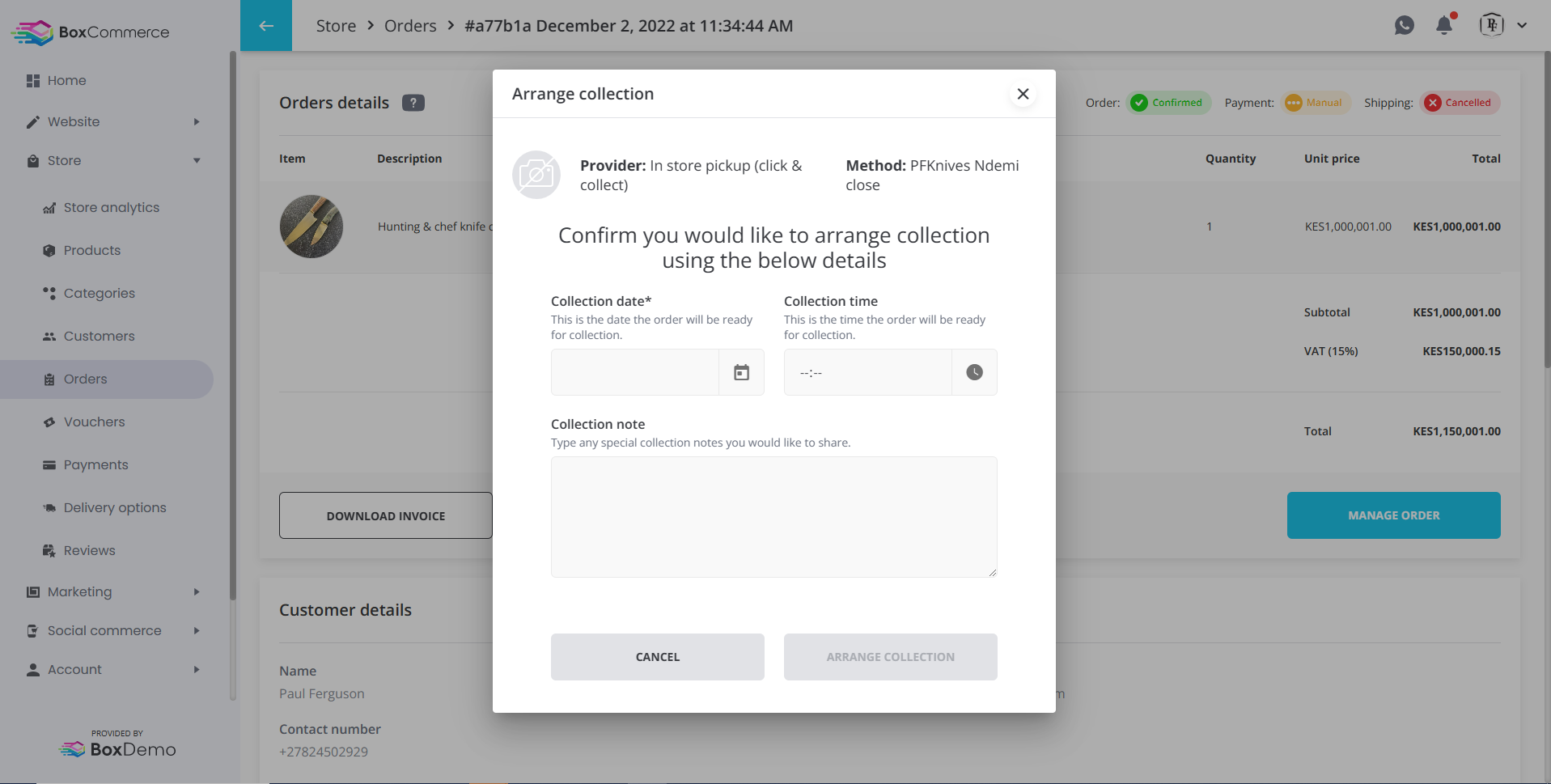
Task: Expand the Social commerce menu arrow
Action: pos(197,631)
